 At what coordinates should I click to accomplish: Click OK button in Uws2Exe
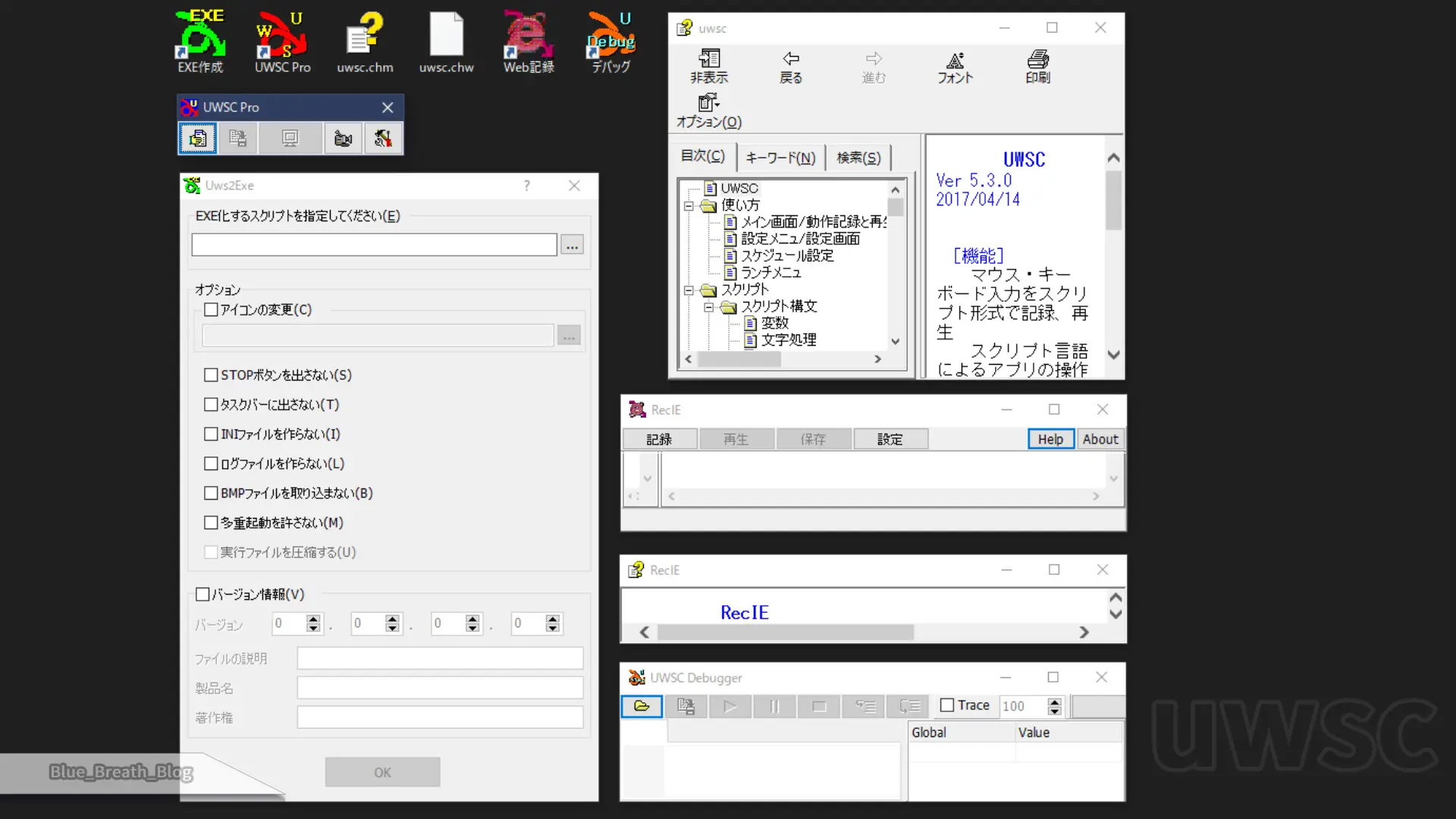(382, 772)
